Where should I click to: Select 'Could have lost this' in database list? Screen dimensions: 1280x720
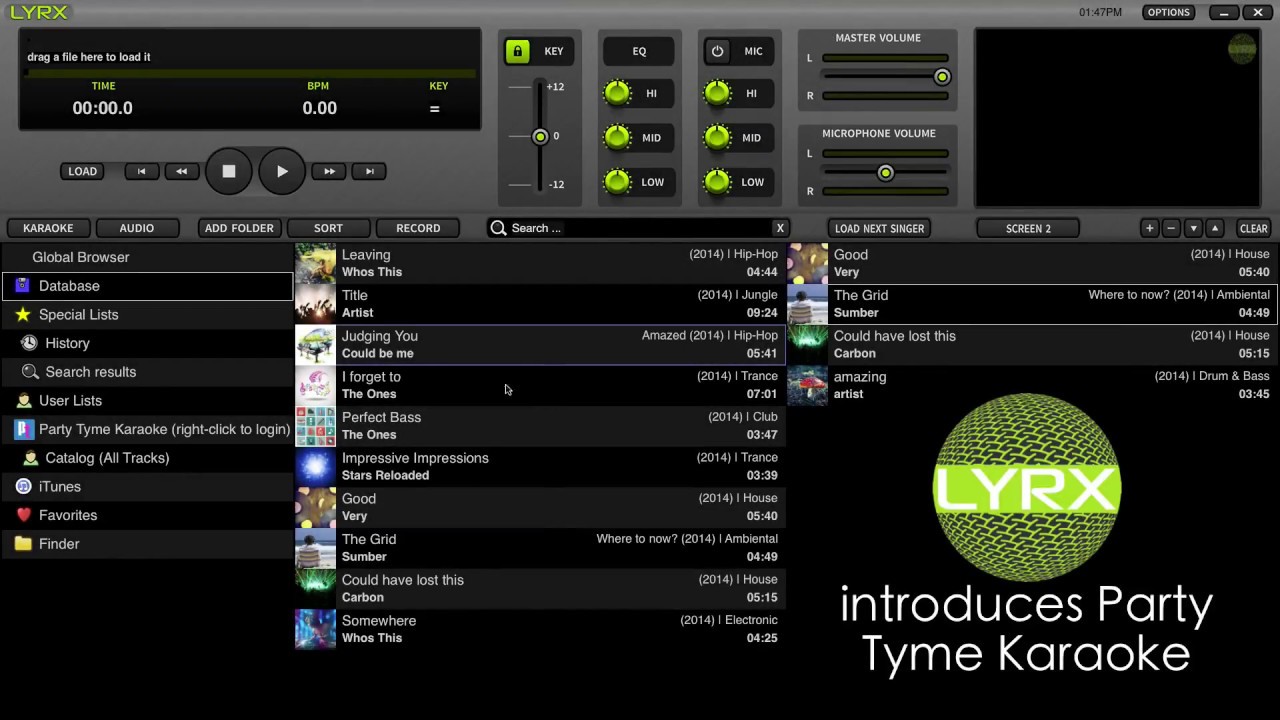540,588
